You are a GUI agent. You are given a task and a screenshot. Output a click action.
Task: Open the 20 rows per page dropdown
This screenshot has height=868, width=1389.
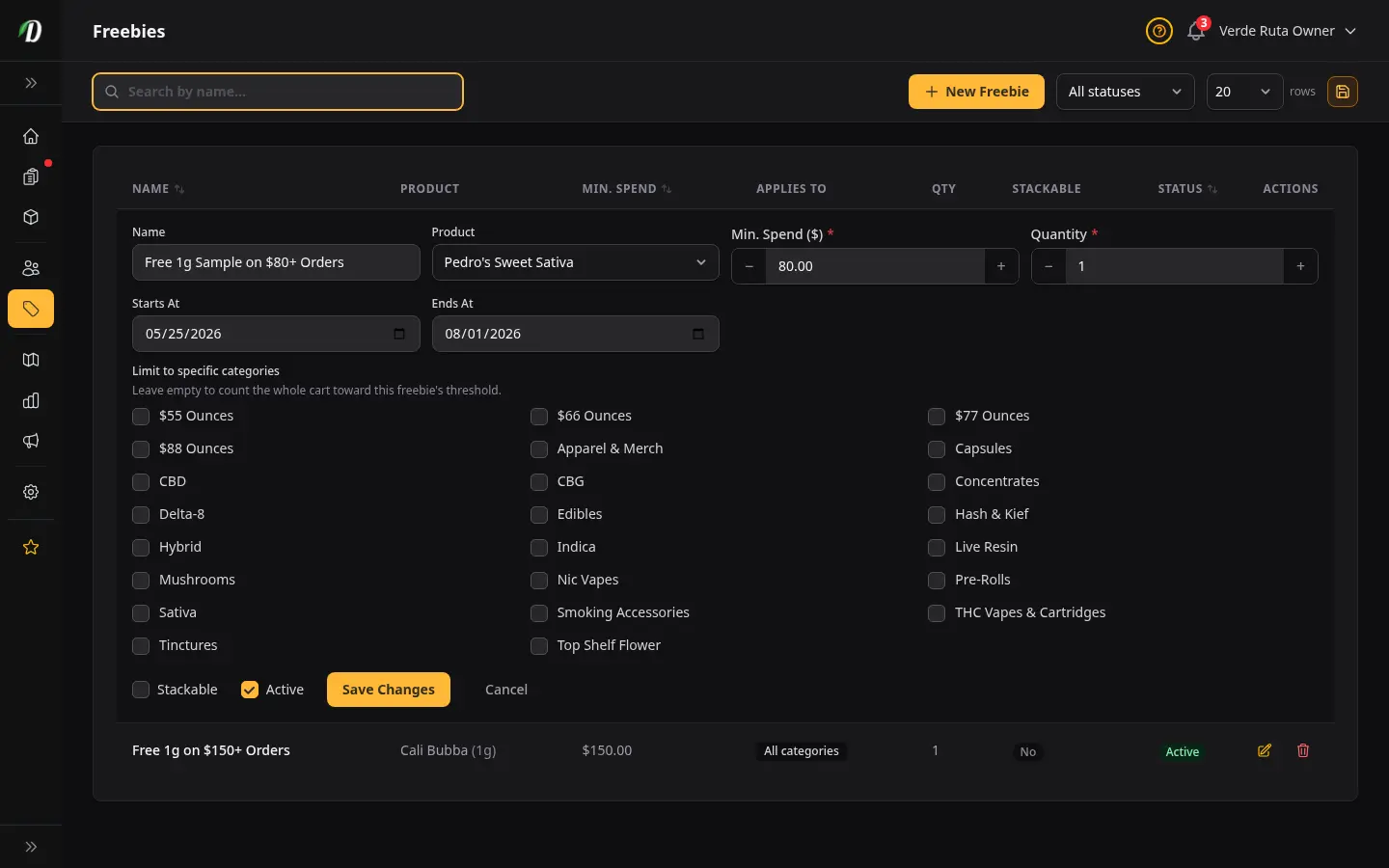pyautogui.click(x=1244, y=92)
